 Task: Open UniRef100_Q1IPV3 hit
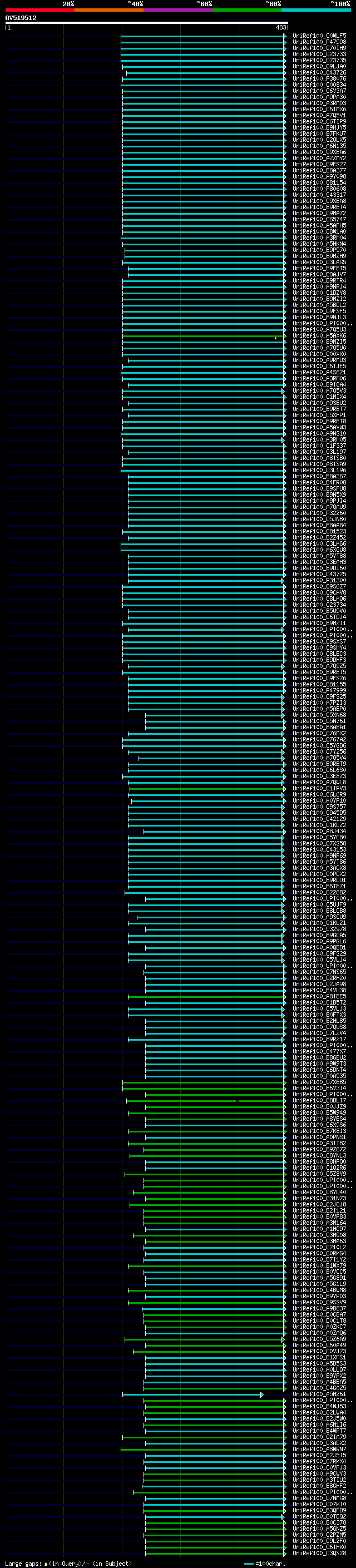(319, 789)
